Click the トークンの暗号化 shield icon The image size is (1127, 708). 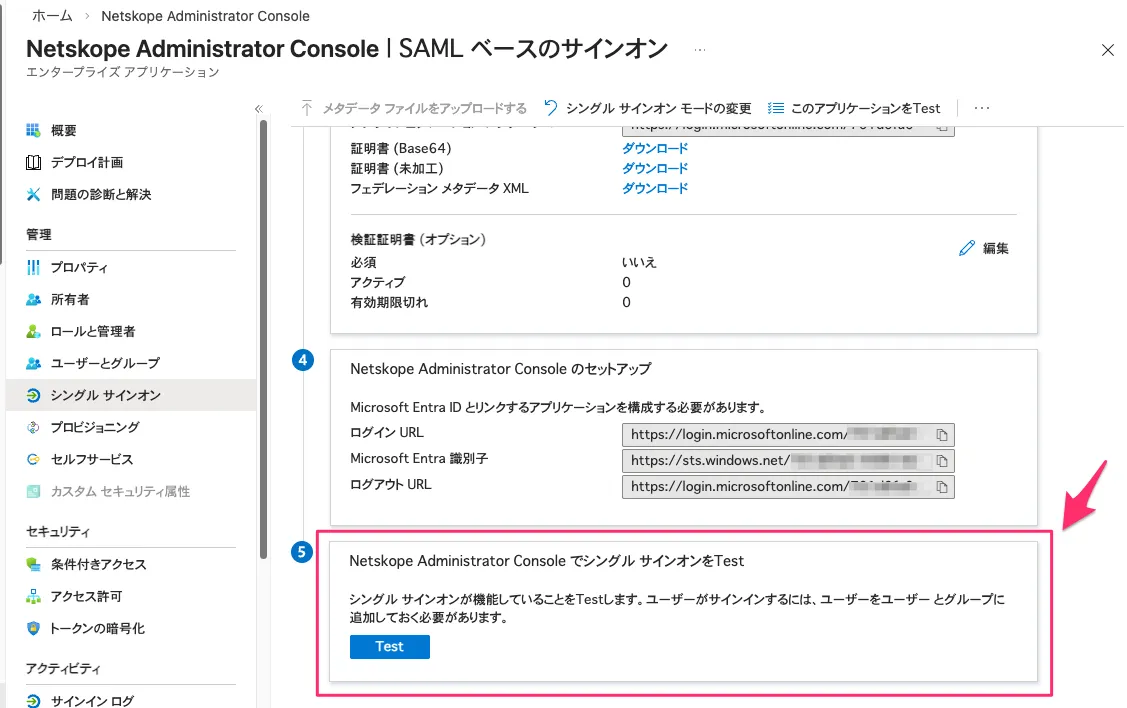tap(33, 629)
